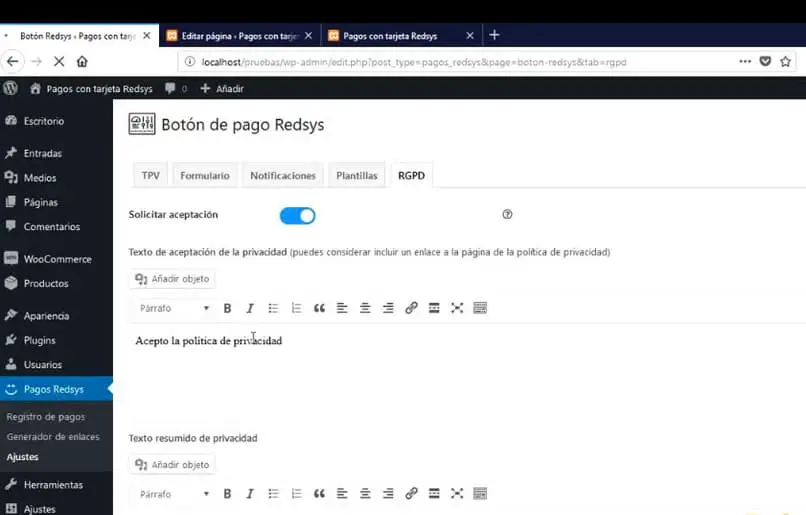This screenshot has height=515, width=806.
Task: Insert link icon in first editor toolbar
Action: click(411, 308)
